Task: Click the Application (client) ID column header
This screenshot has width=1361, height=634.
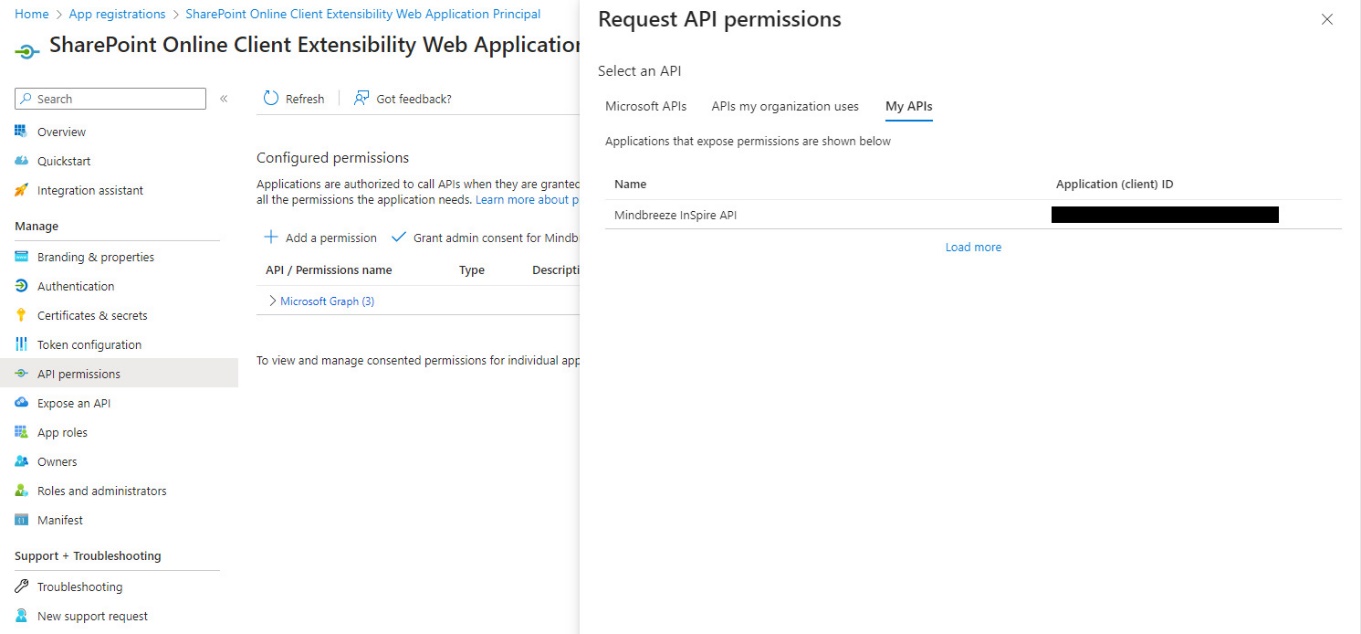Action: click(1114, 184)
